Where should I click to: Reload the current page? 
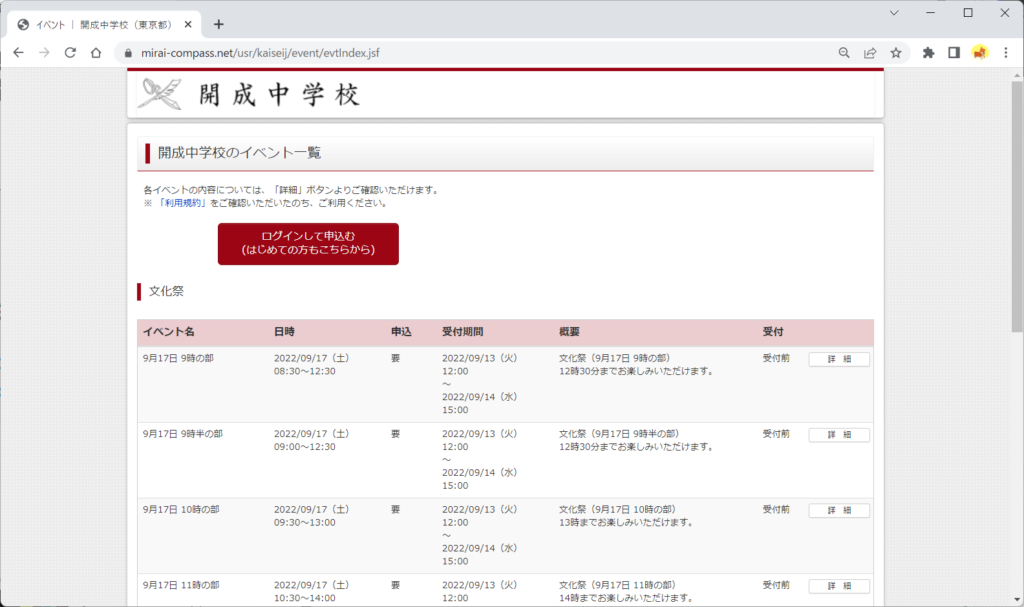(x=70, y=53)
